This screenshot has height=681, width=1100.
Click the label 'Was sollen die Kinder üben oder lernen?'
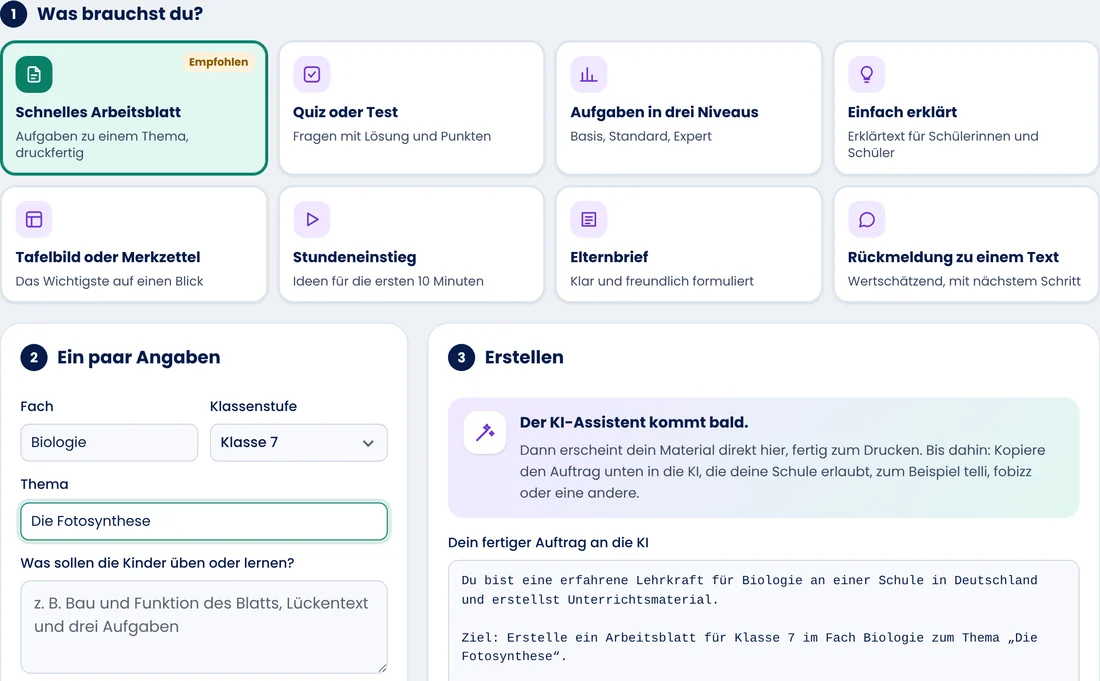point(157,562)
